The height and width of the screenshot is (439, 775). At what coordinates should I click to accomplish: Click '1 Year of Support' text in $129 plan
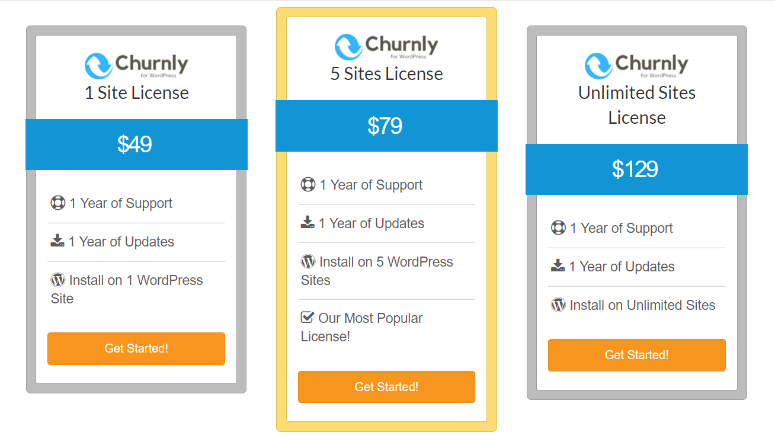[621, 228]
